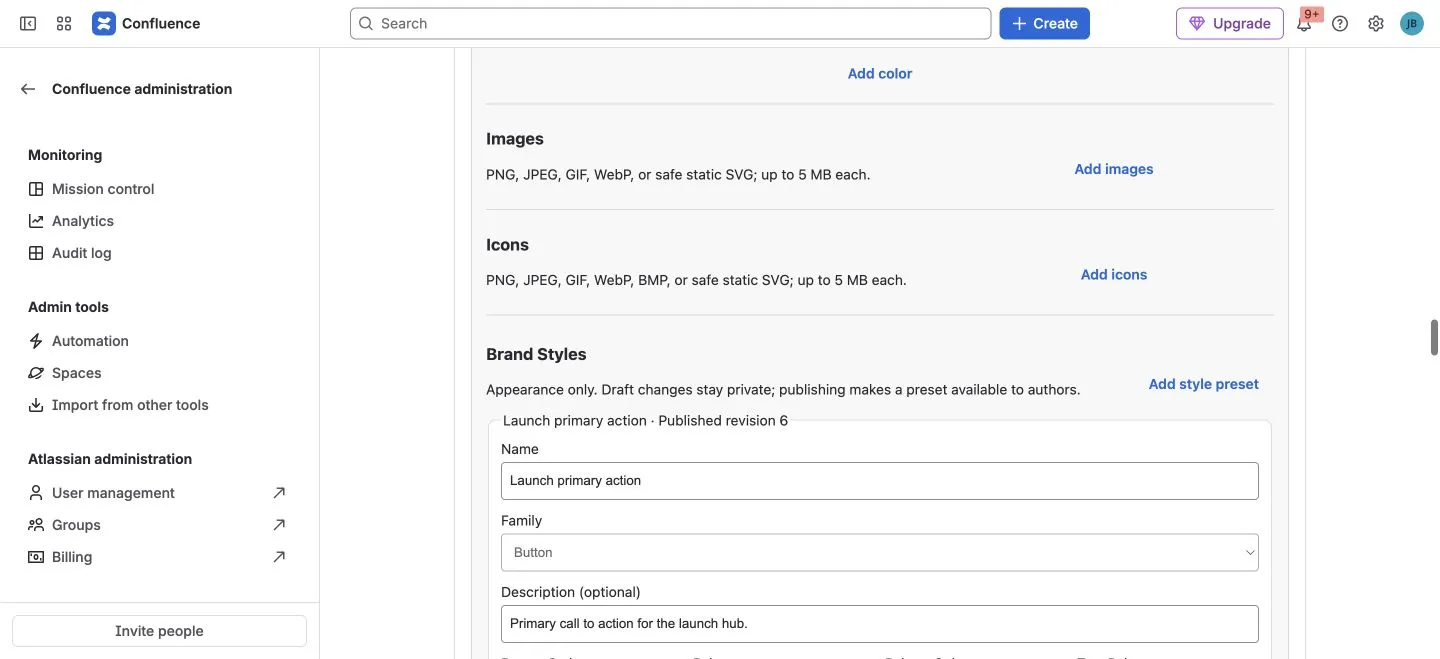
Task: Click the PNG, JPEG, GIF, WebP, BMP format note
Action: click(x=696, y=280)
